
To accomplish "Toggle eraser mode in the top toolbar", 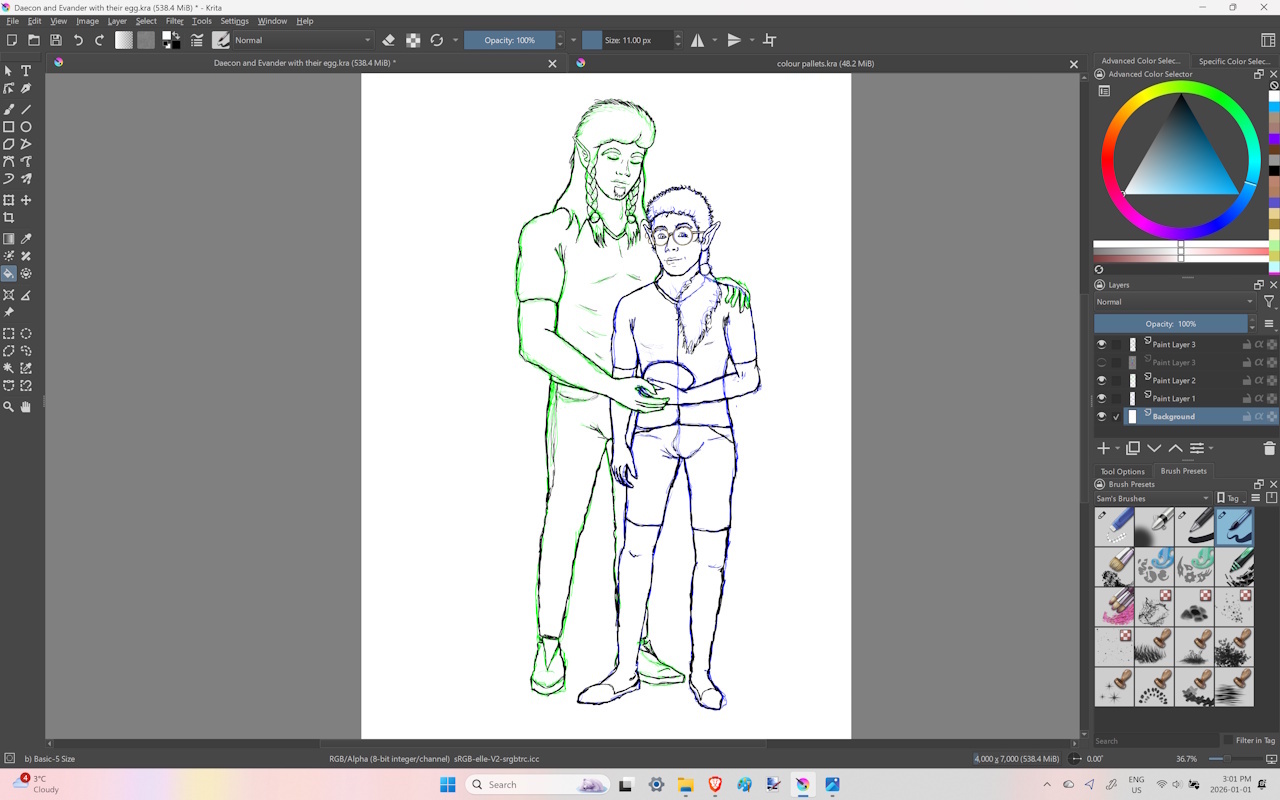I will (x=389, y=40).
